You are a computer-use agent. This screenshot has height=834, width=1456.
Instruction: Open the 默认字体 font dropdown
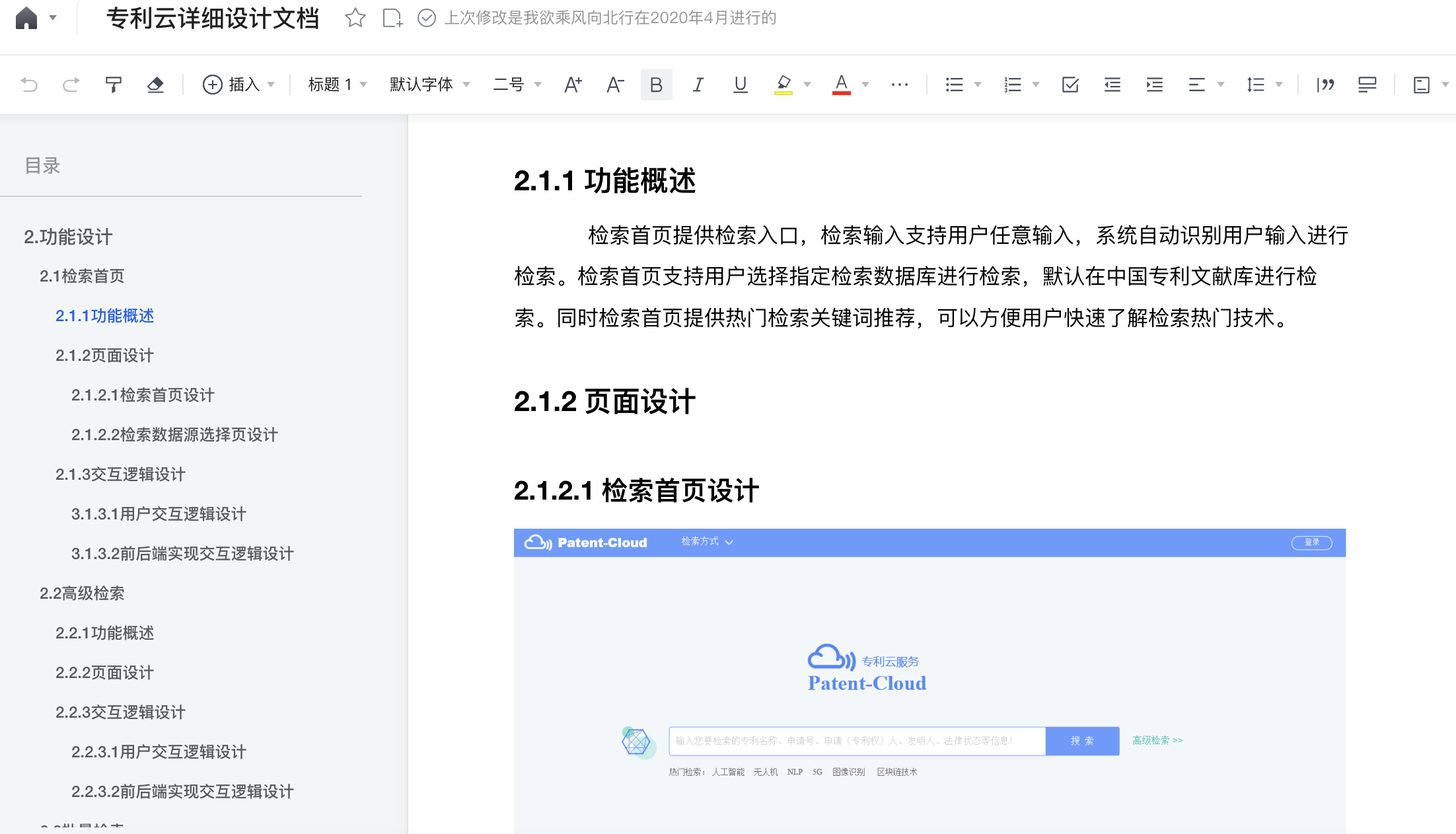pyautogui.click(x=429, y=85)
